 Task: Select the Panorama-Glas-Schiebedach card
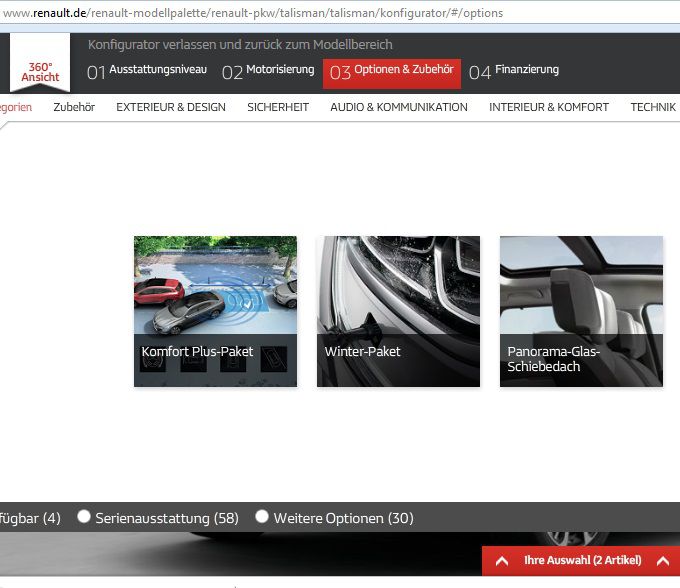click(582, 311)
